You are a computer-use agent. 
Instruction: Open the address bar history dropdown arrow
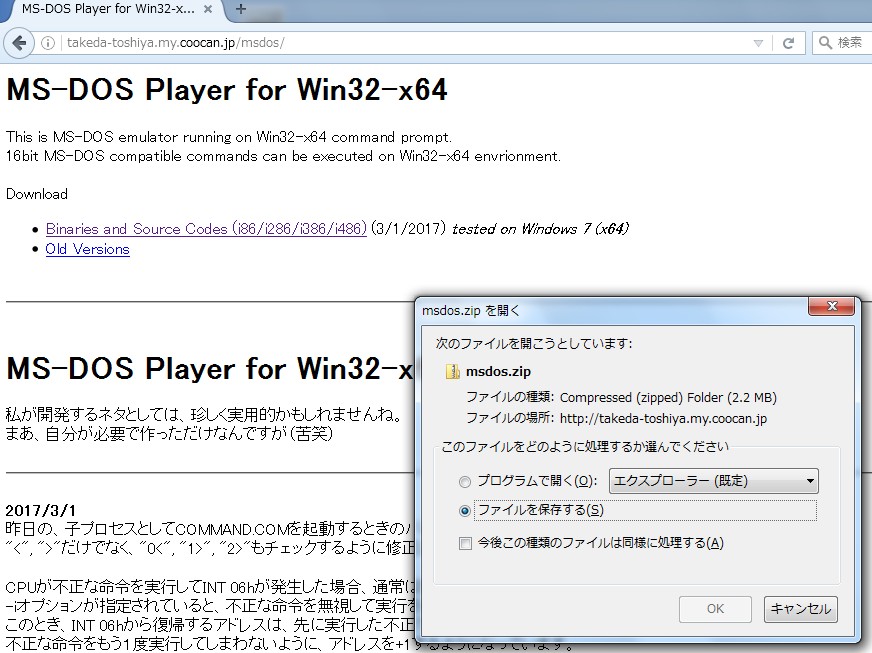point(758,43)
